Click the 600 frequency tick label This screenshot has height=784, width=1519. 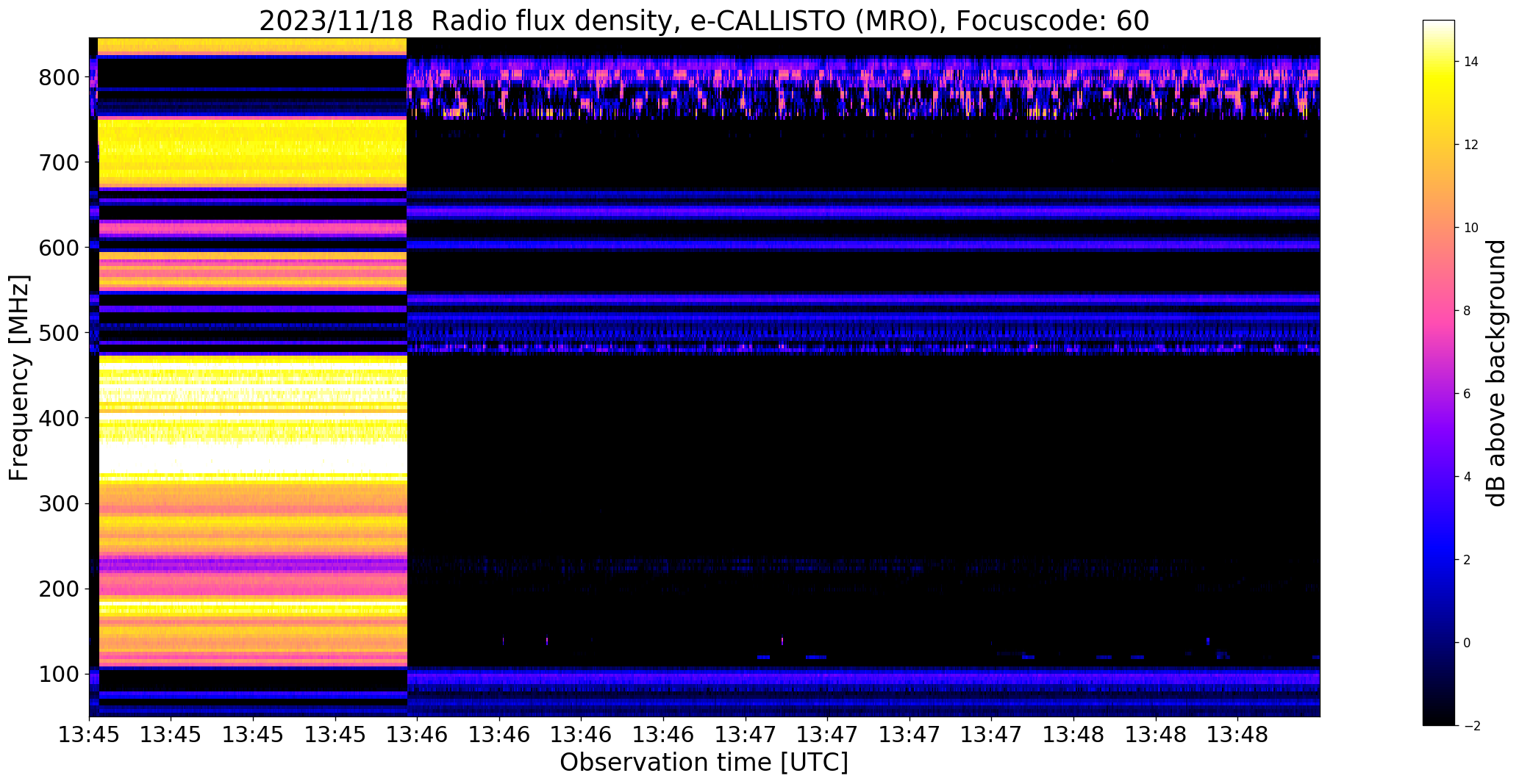click(58, 248)
